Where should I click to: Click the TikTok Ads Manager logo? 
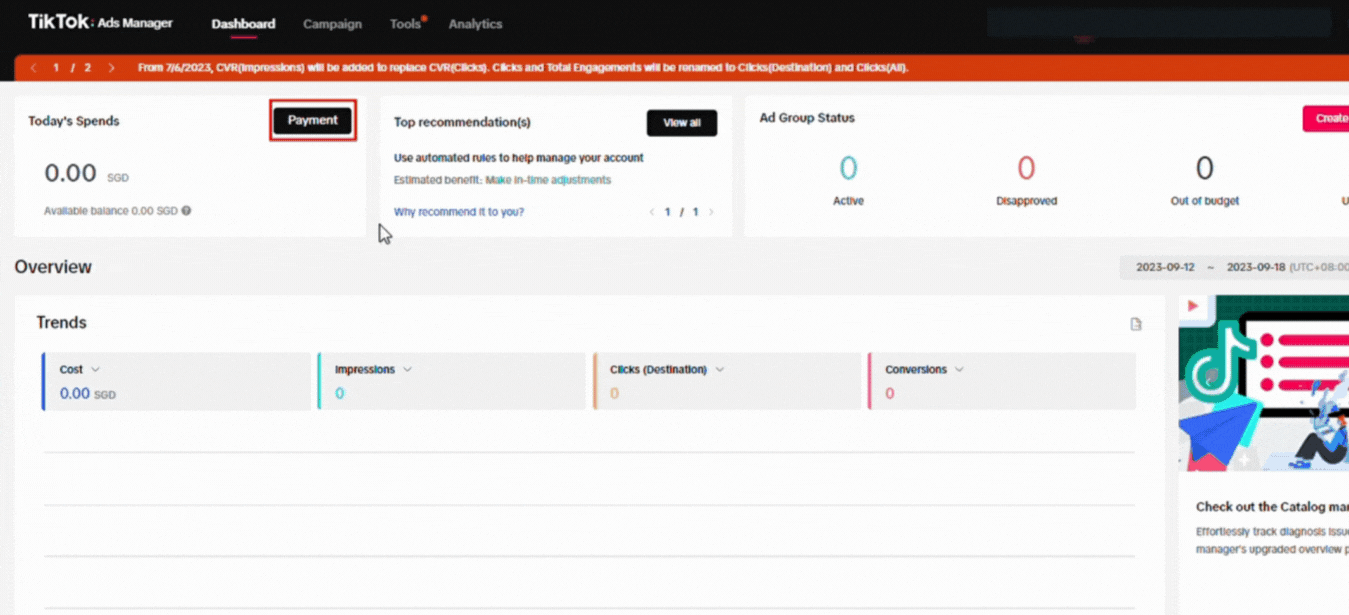click(100, 22)
